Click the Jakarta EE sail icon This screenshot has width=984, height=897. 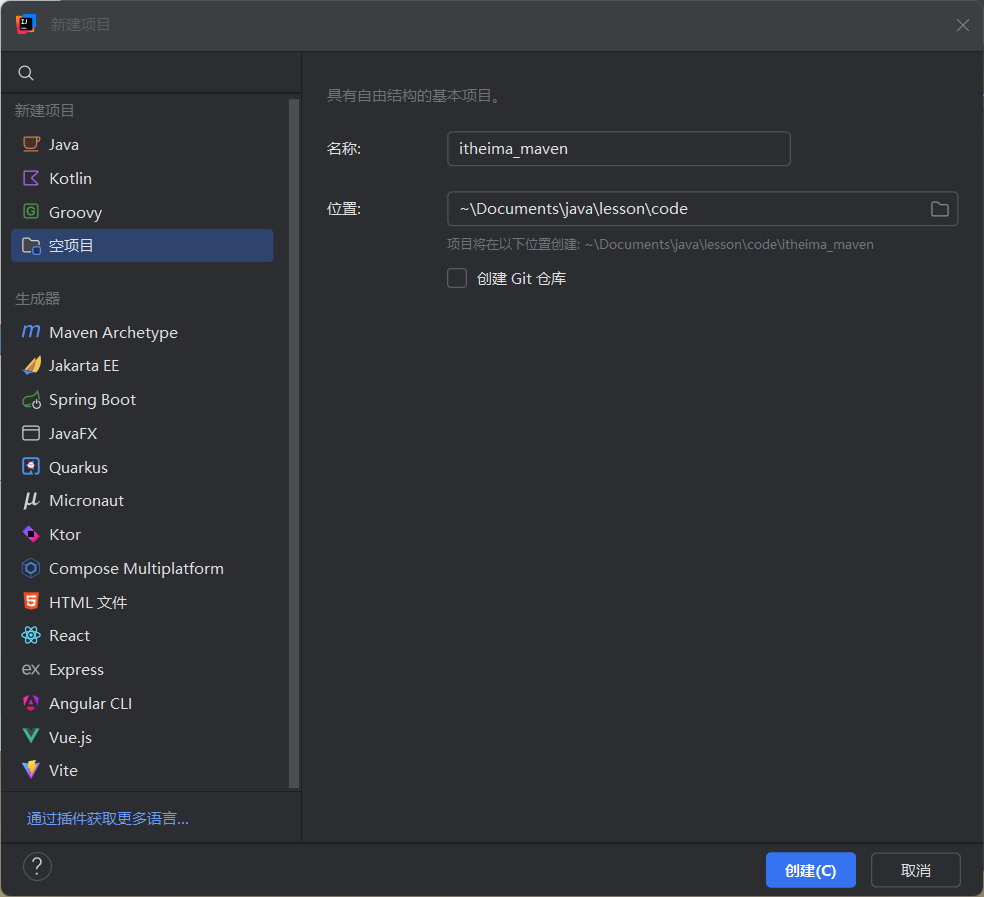(x=31, y=365)
